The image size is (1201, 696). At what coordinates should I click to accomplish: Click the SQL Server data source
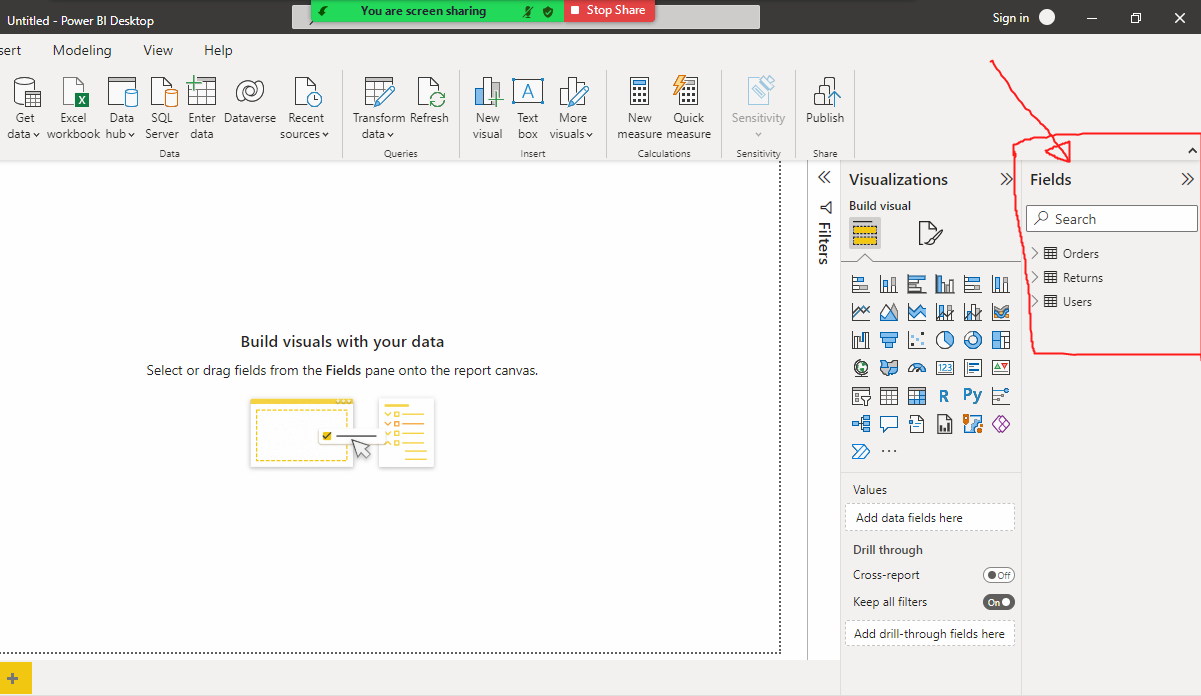tap(162, 108)
